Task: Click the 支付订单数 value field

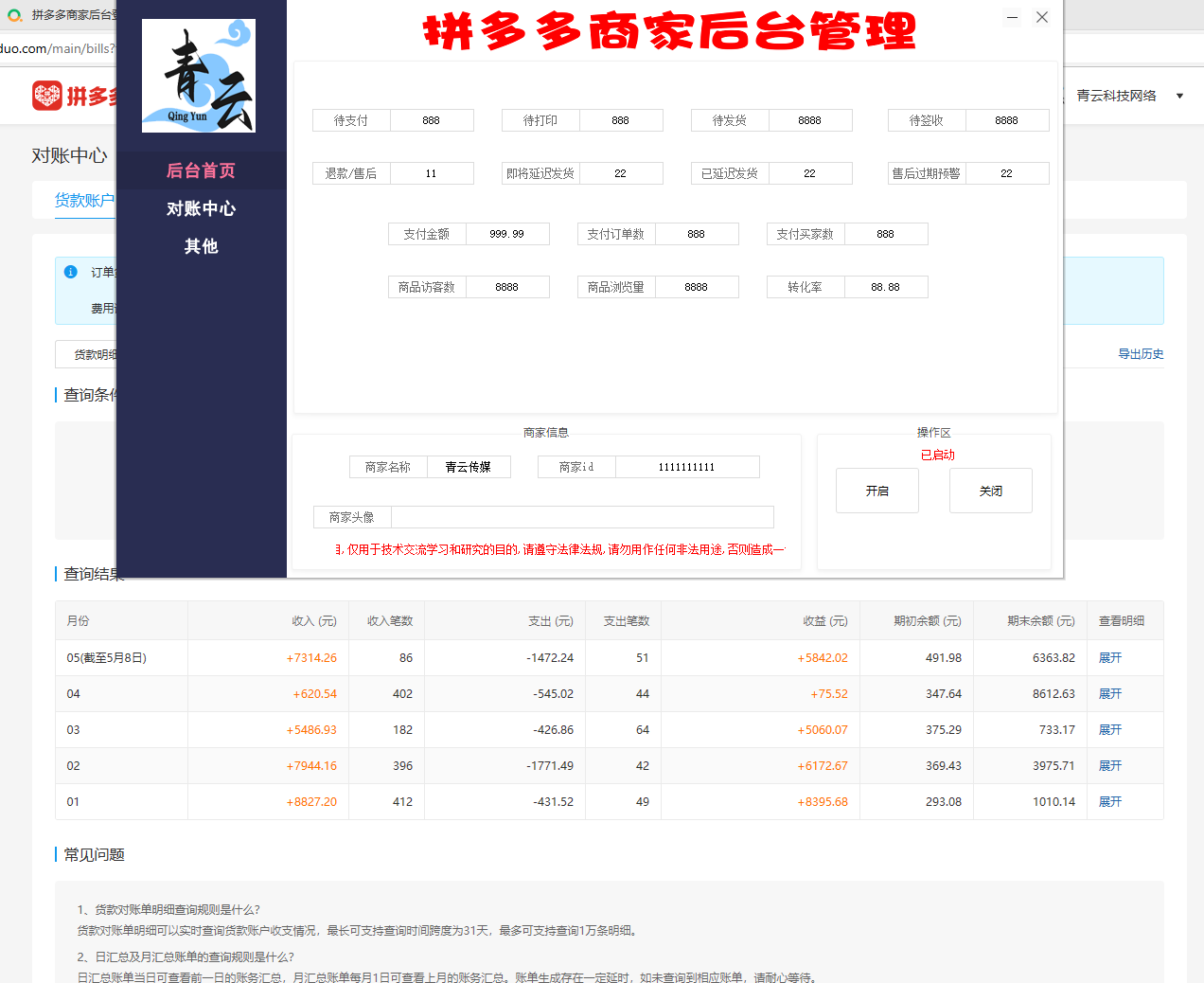Action: click(x=697, y=234)
